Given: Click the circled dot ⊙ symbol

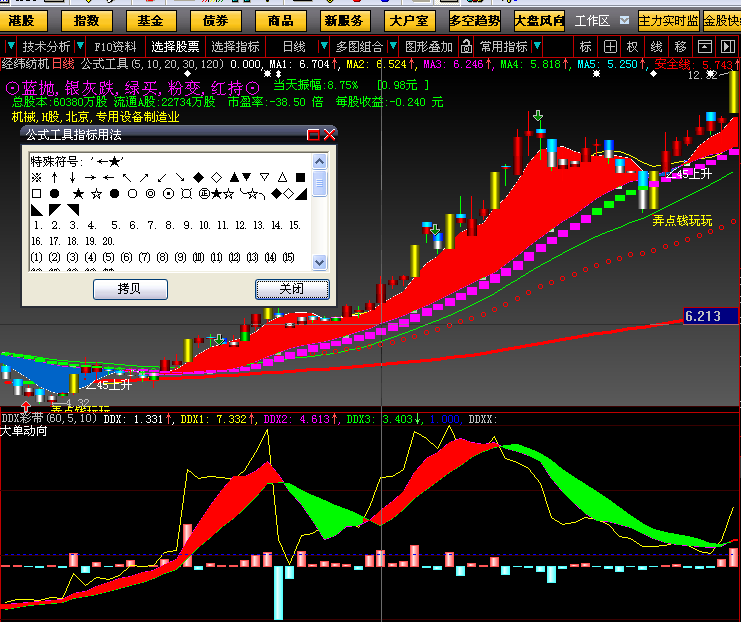Looking at the screenshot, I should [168, 193].
